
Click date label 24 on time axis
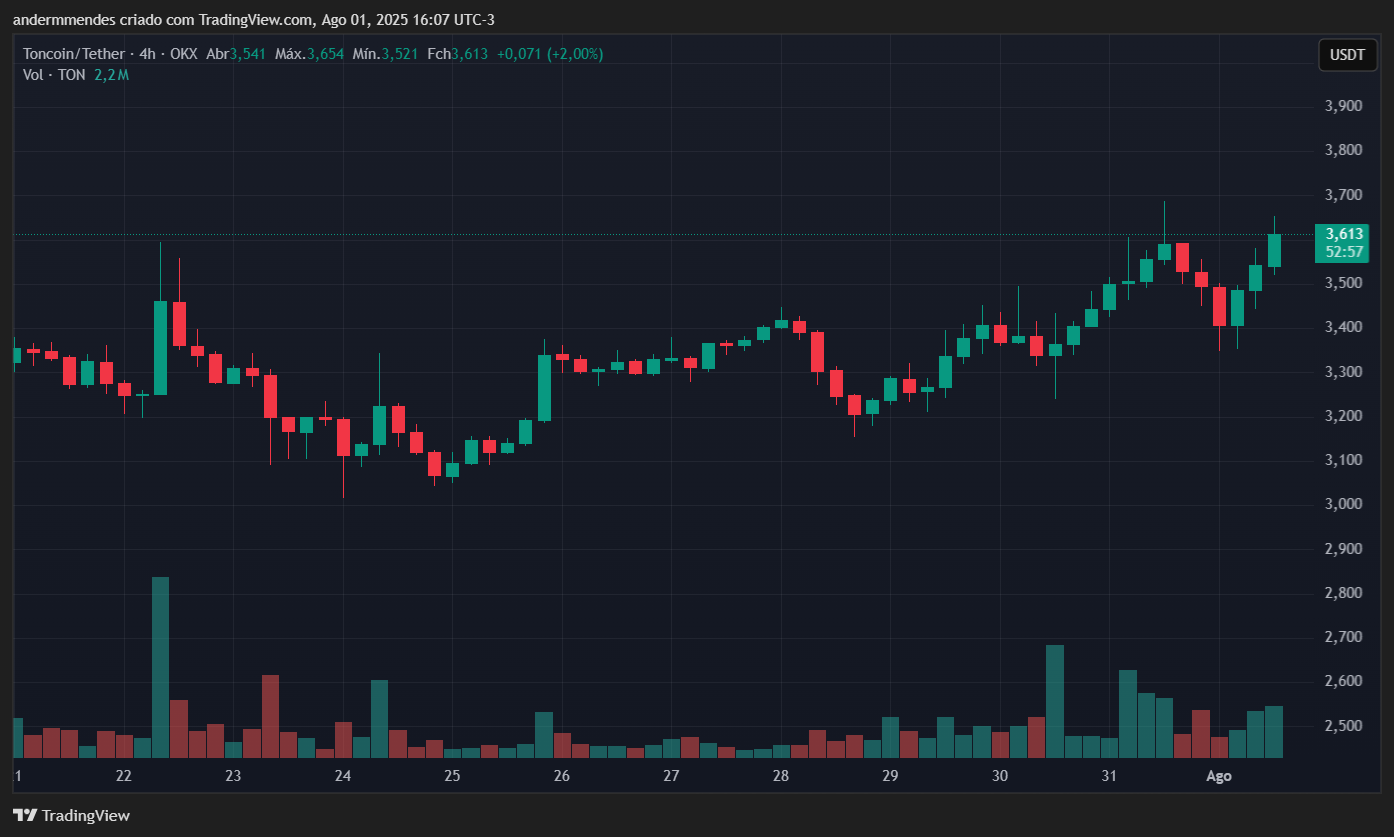click(343, 776)
